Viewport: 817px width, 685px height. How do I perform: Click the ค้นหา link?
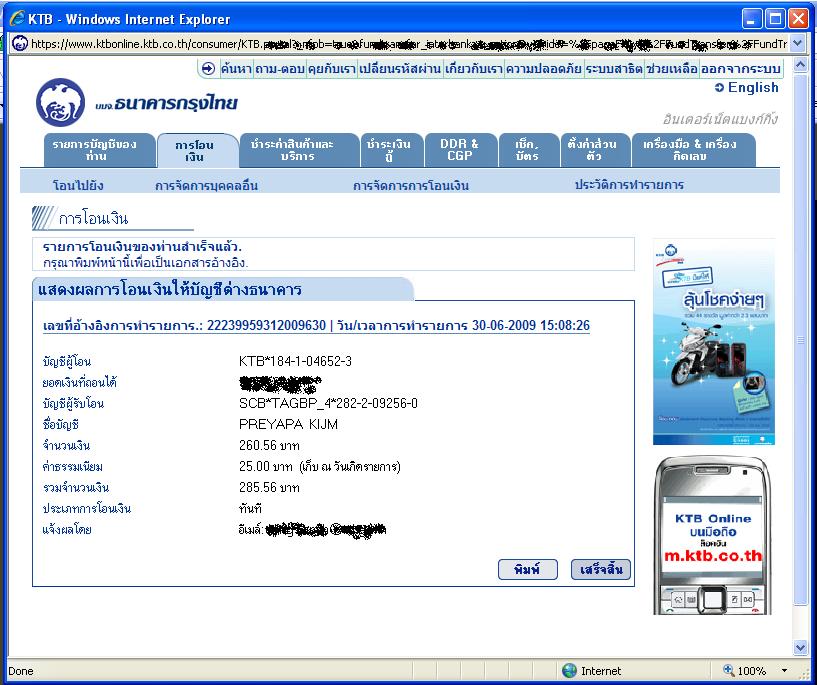tap(236, 68)
